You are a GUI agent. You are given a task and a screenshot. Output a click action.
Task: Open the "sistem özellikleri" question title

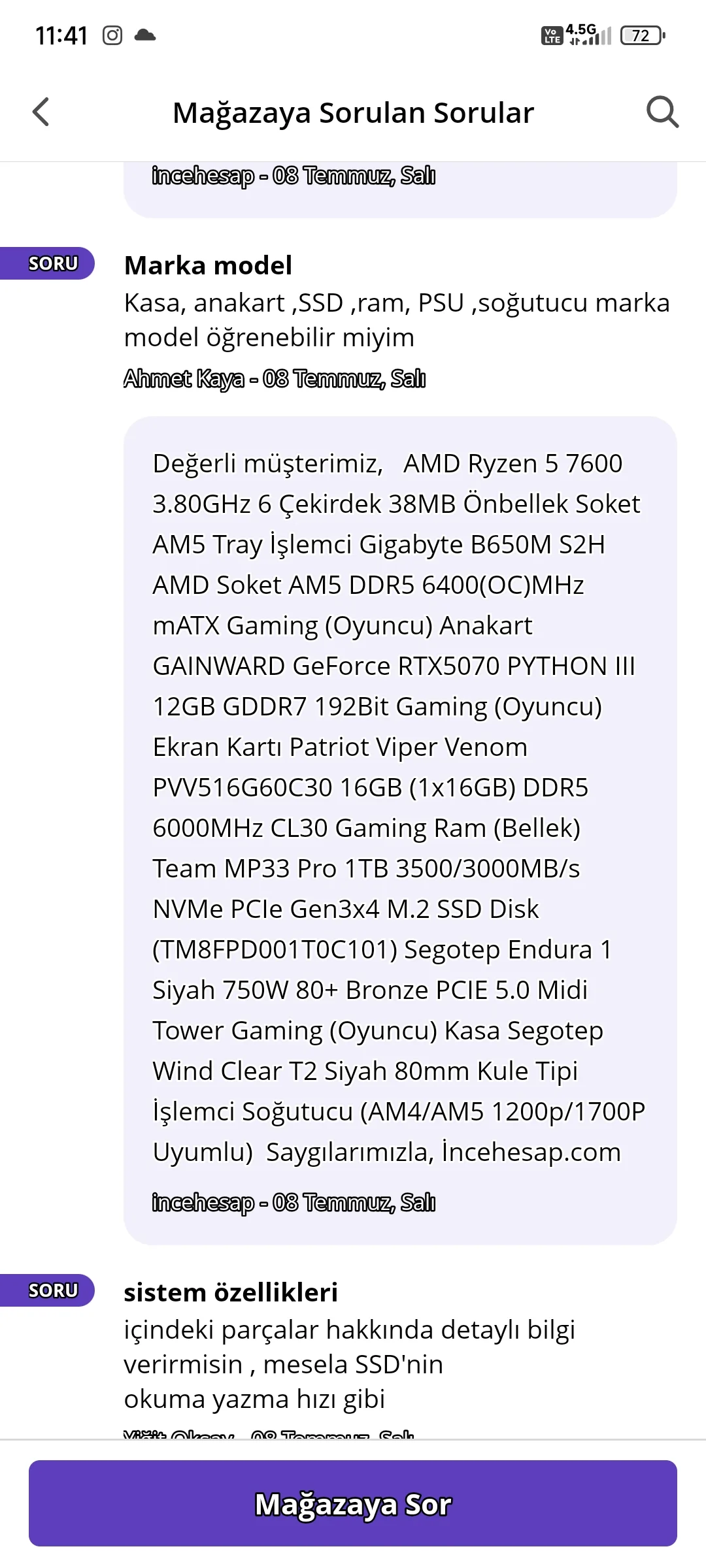(231, 1292)
